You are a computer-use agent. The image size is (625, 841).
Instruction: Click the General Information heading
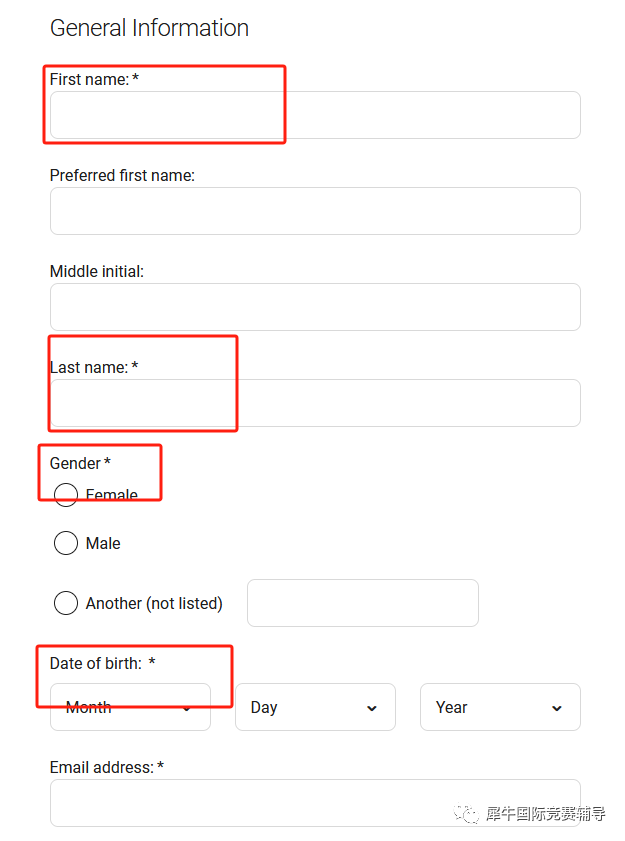pos(149,28)
